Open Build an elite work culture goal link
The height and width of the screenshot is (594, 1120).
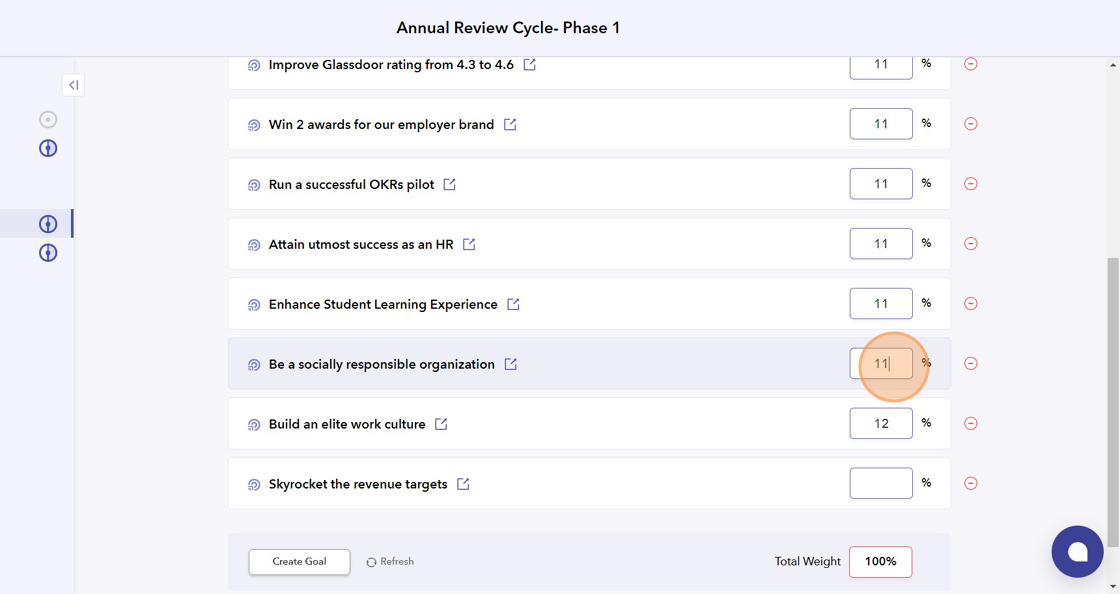(441, 424)
